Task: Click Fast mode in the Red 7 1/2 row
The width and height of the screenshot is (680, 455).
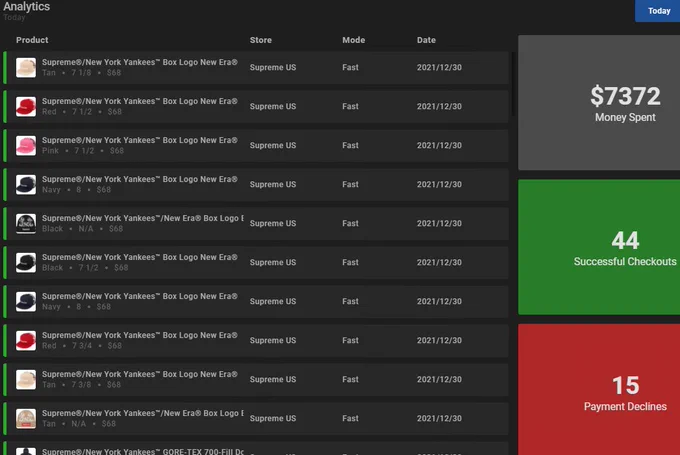Action: tap(350, 106)
